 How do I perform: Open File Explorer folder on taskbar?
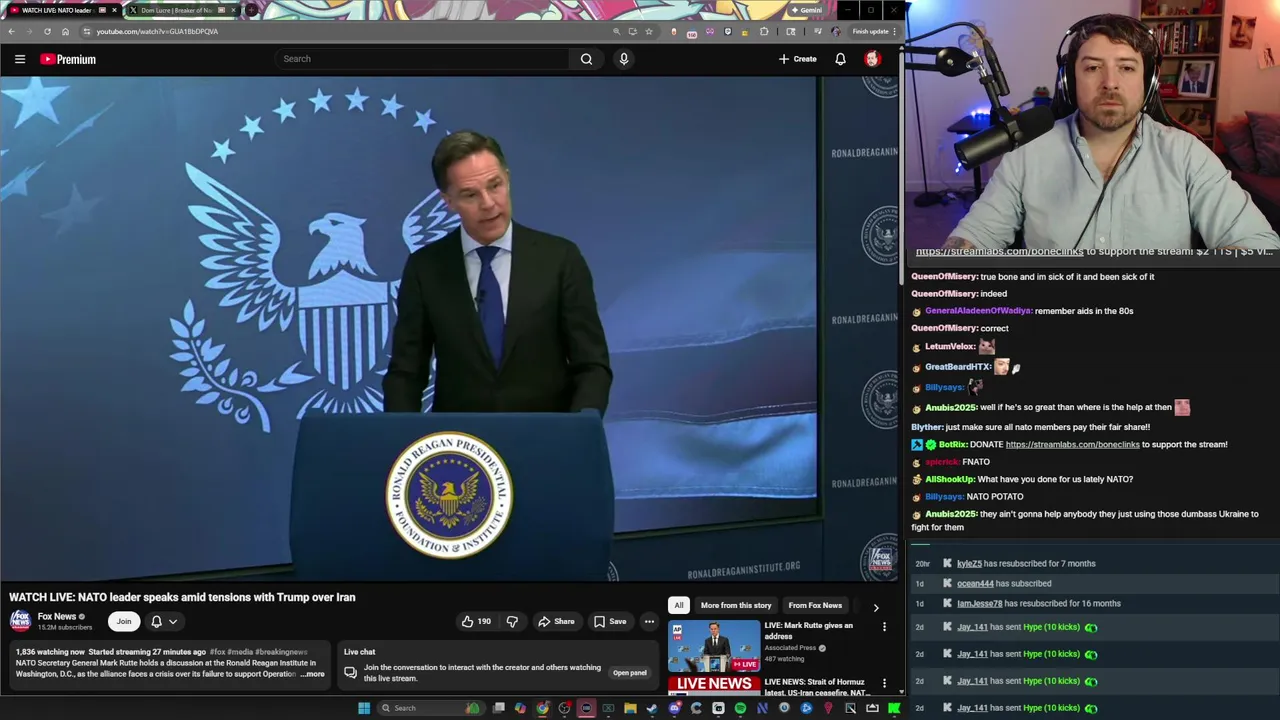[630, 708]
